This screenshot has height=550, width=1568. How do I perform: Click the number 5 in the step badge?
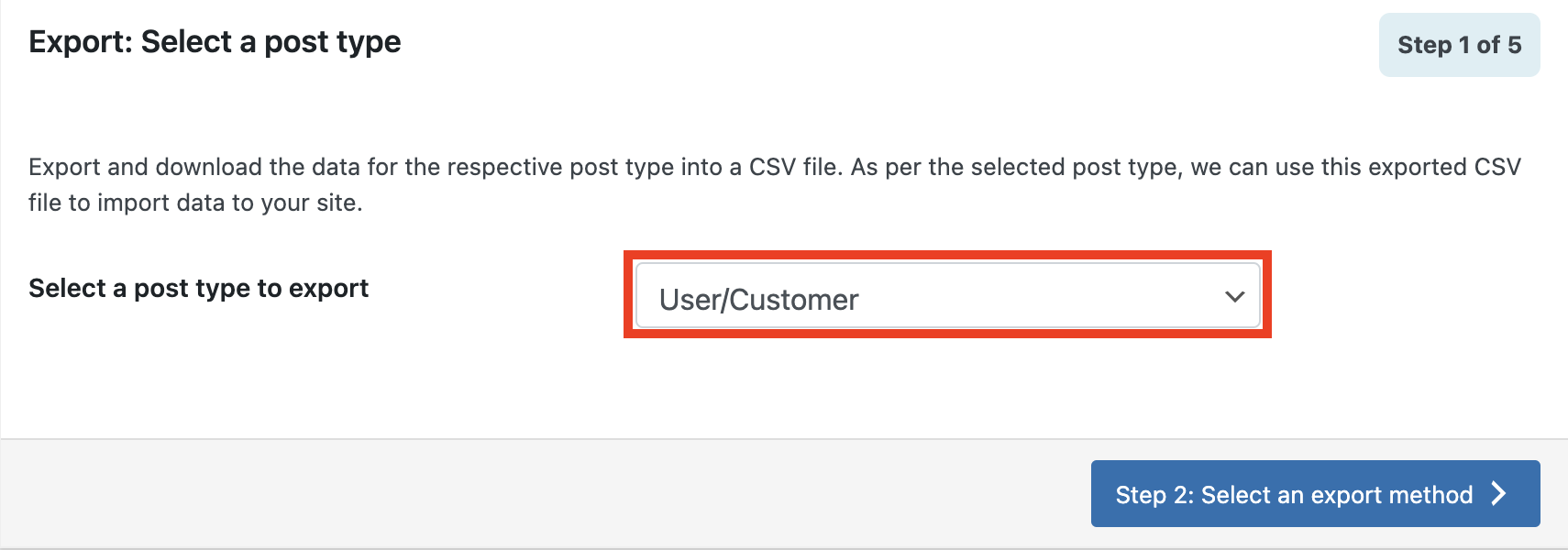click(x=1515, y=45)
